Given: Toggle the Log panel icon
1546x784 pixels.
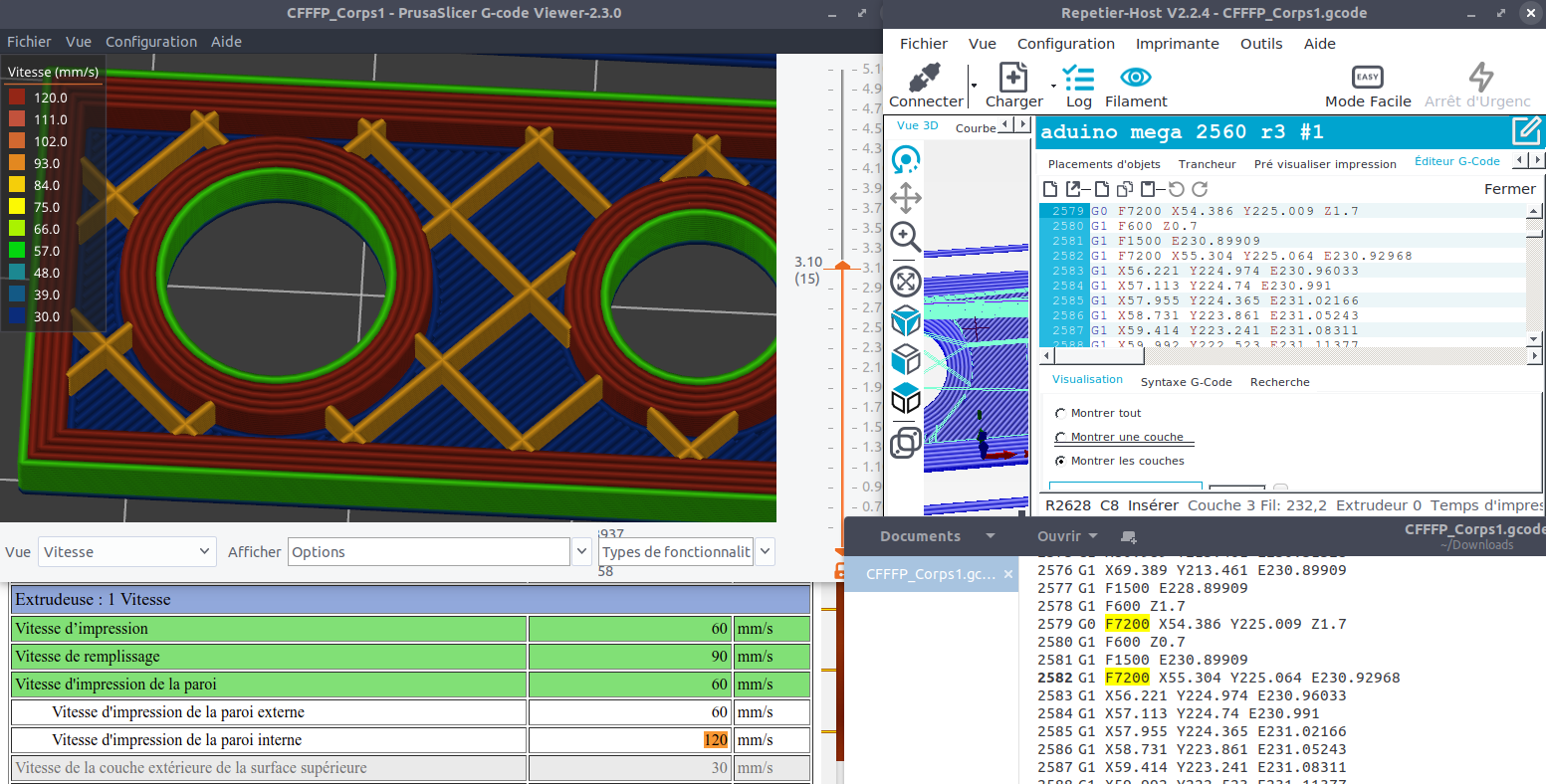Looking at the screenshot, I should click(1078, 79).
